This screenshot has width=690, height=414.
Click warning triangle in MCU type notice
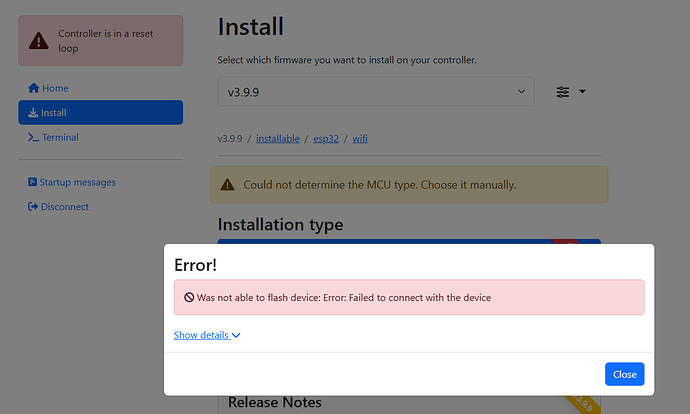(x=227, y=185)
